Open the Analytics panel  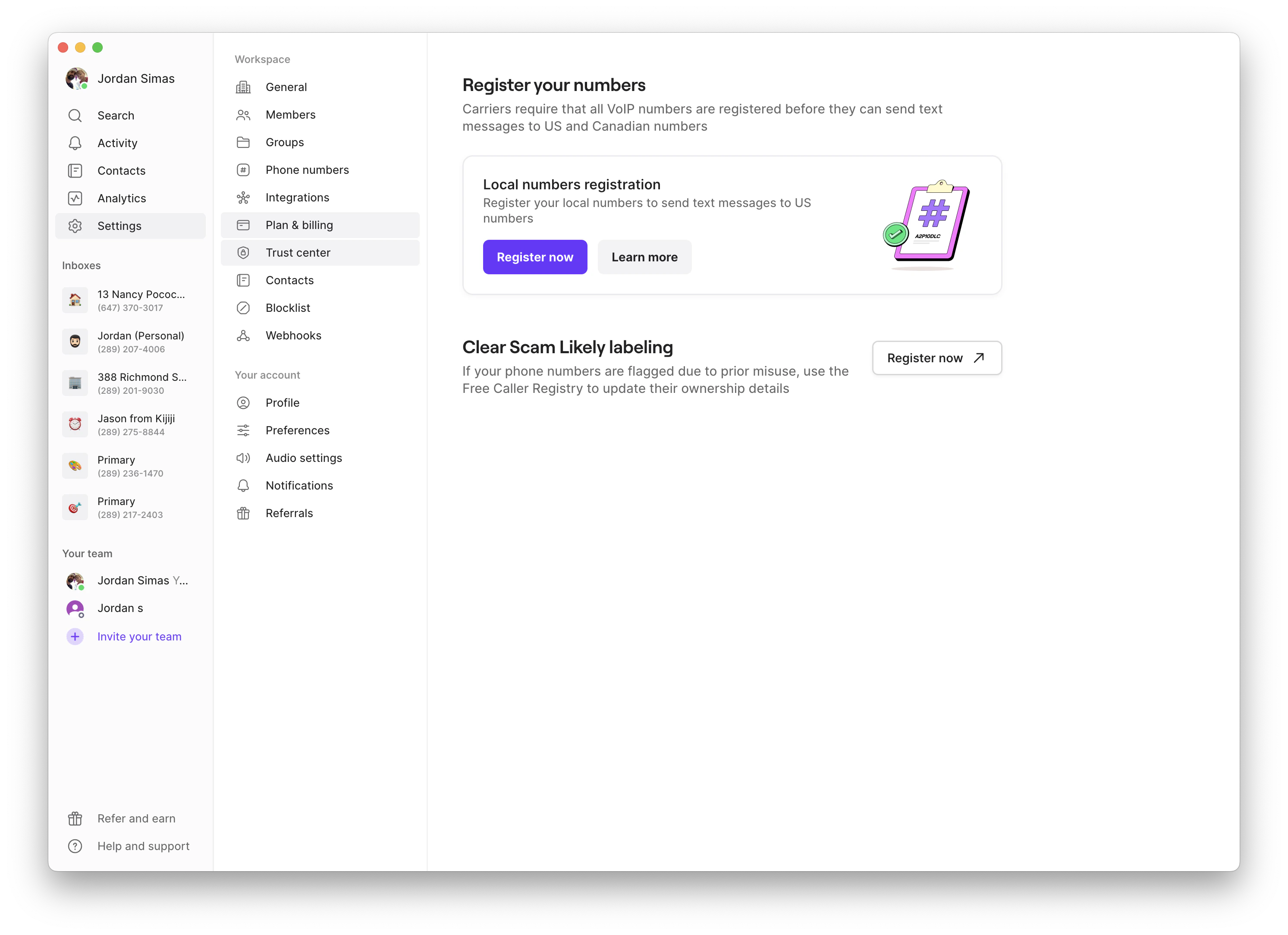click(121, 198)
